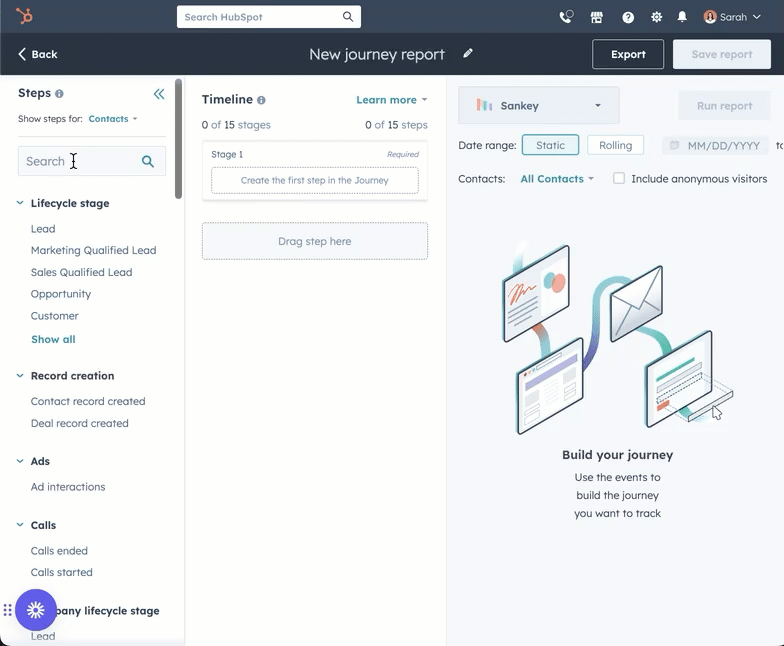This screenshot has width=784, height=646.
Task: Click the MM/DD/YYYY start date field
Action: pos(715,146)
